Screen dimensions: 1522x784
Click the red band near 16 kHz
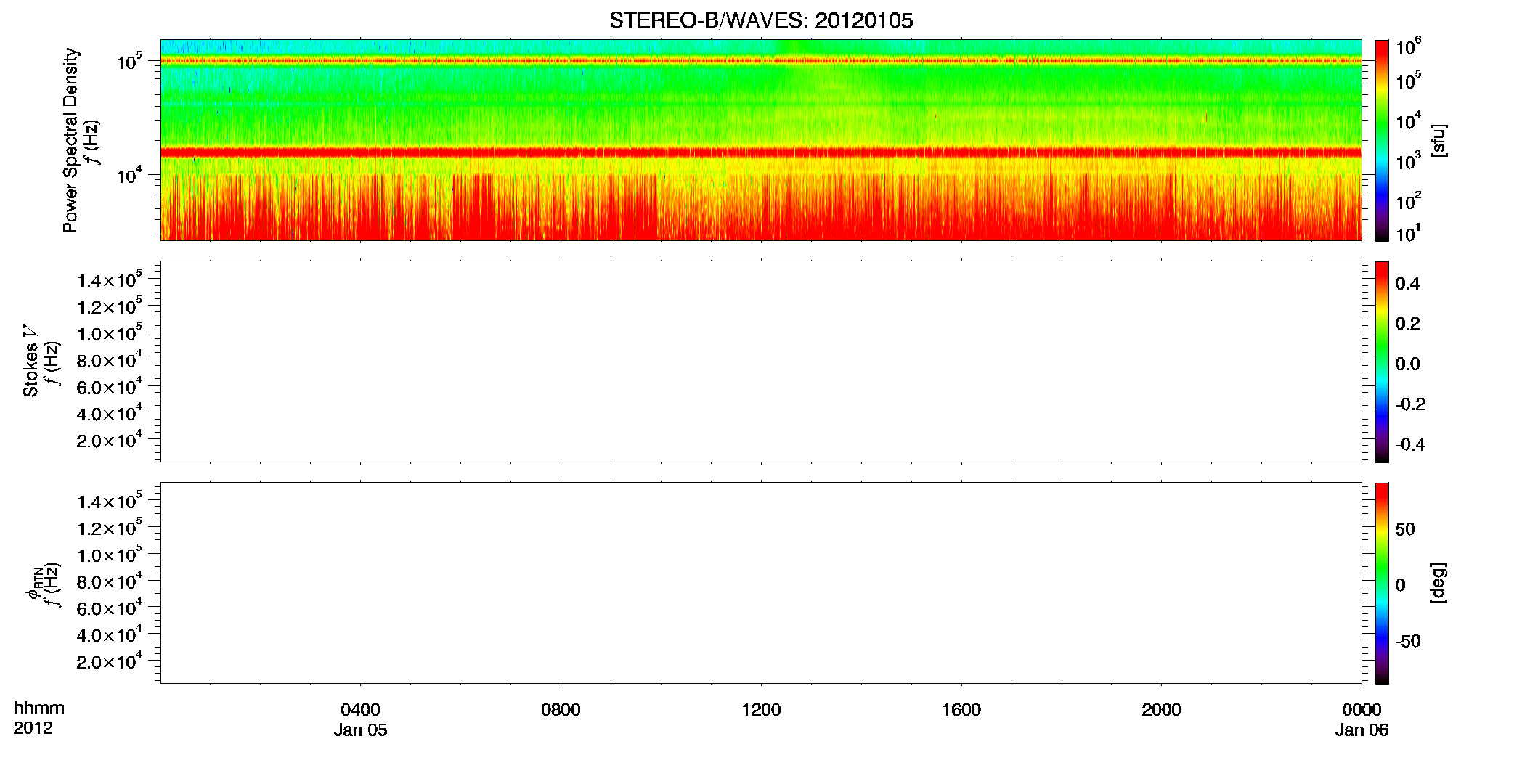pyautogui.click(x=761, y=152)
